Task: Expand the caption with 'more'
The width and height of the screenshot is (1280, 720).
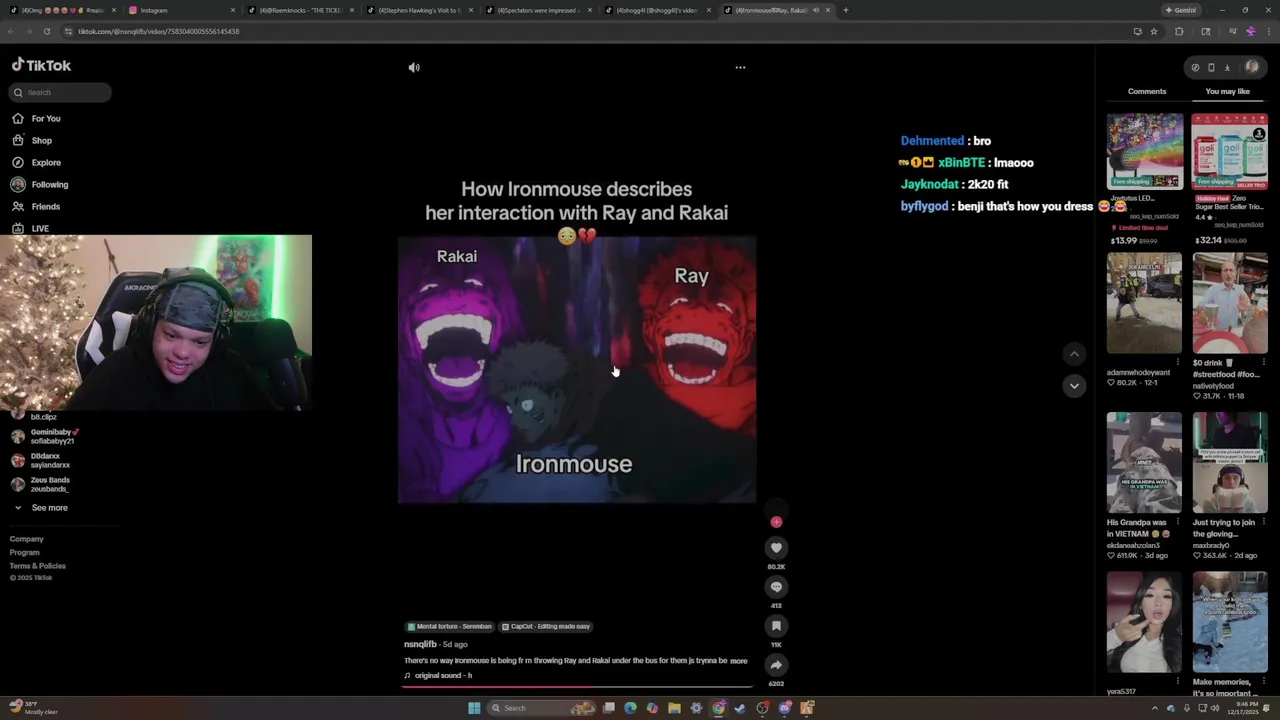Action: coord(739,661)
